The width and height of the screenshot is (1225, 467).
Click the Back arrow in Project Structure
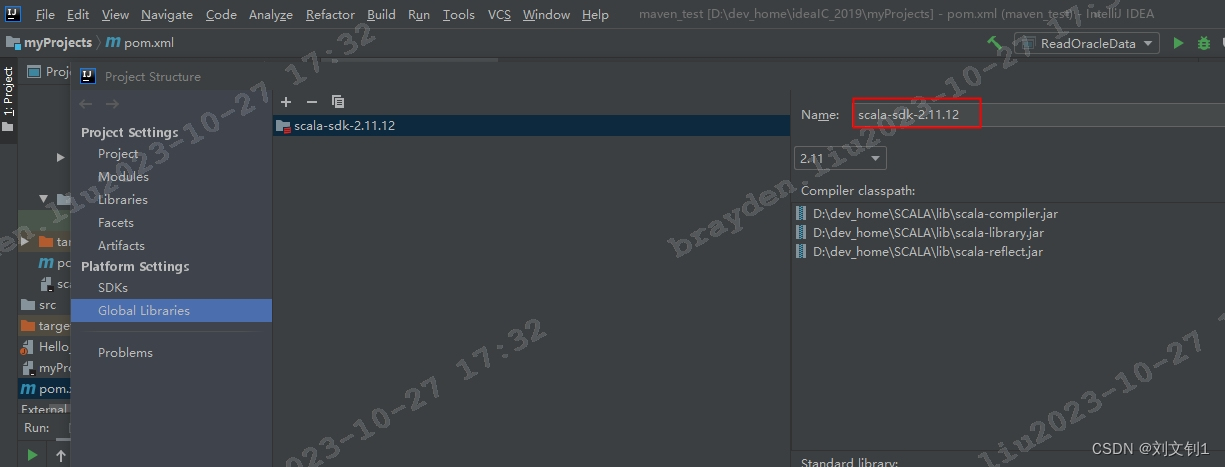tap(86, 104)
